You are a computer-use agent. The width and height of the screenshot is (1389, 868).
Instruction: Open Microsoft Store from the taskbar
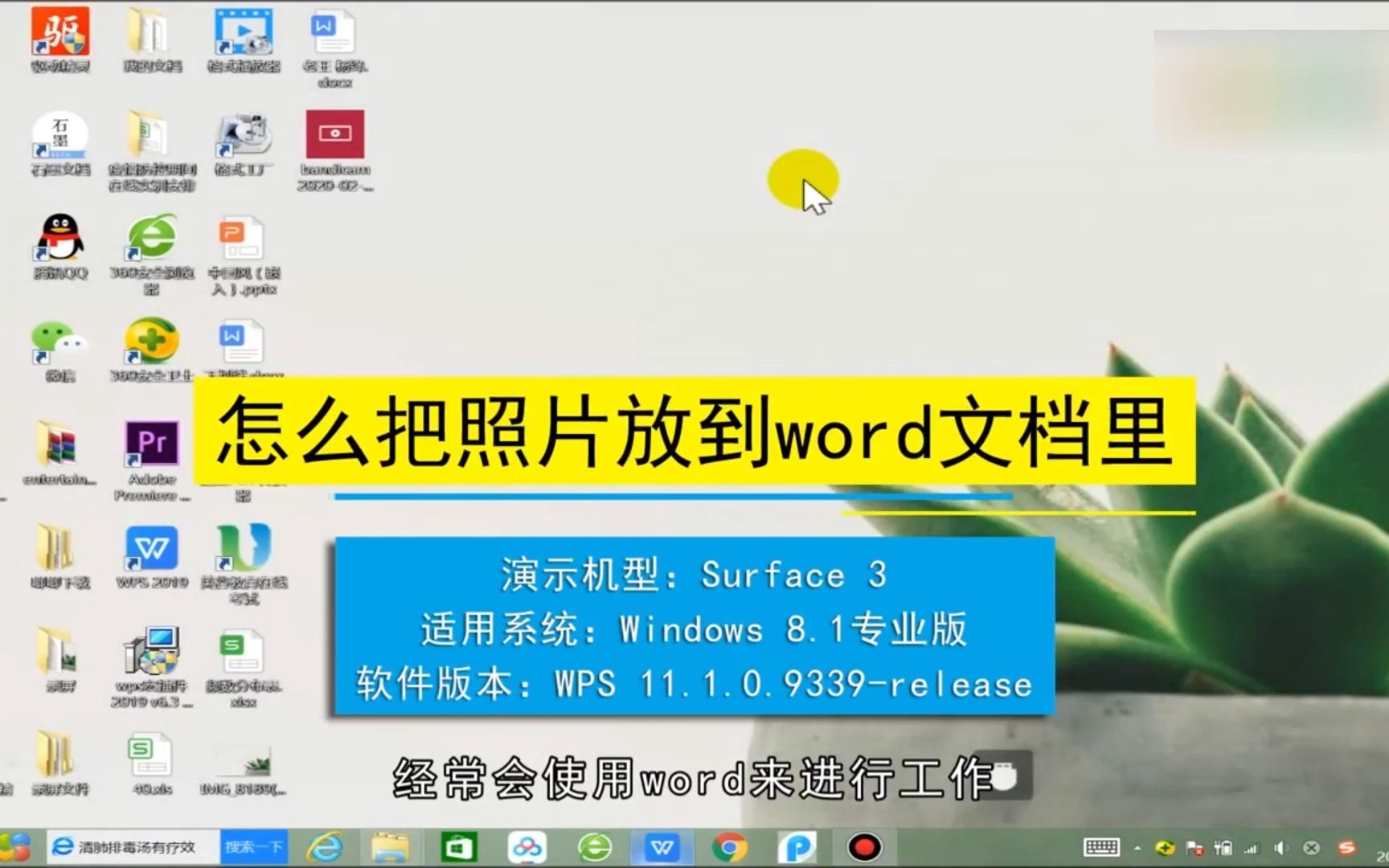(459, 846)
